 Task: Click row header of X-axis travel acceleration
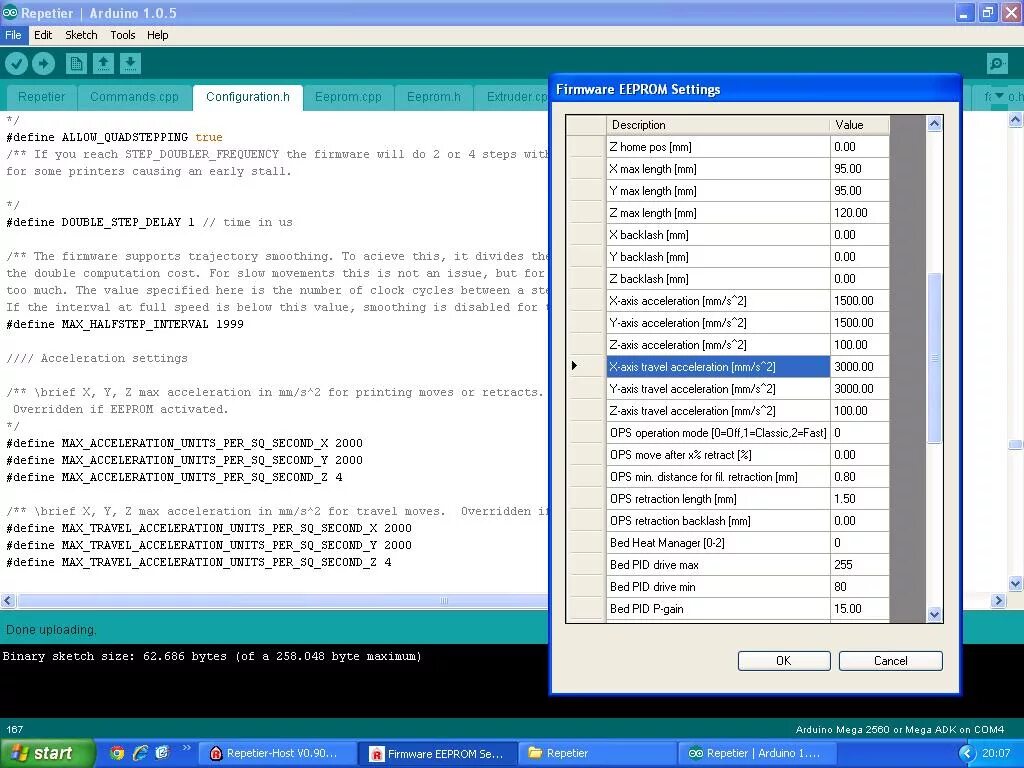coord(586,366)
